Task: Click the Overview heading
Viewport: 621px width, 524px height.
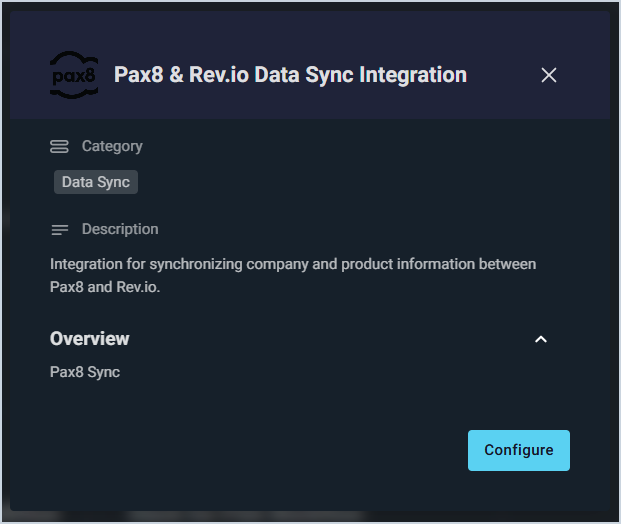Action: (90, 339)
